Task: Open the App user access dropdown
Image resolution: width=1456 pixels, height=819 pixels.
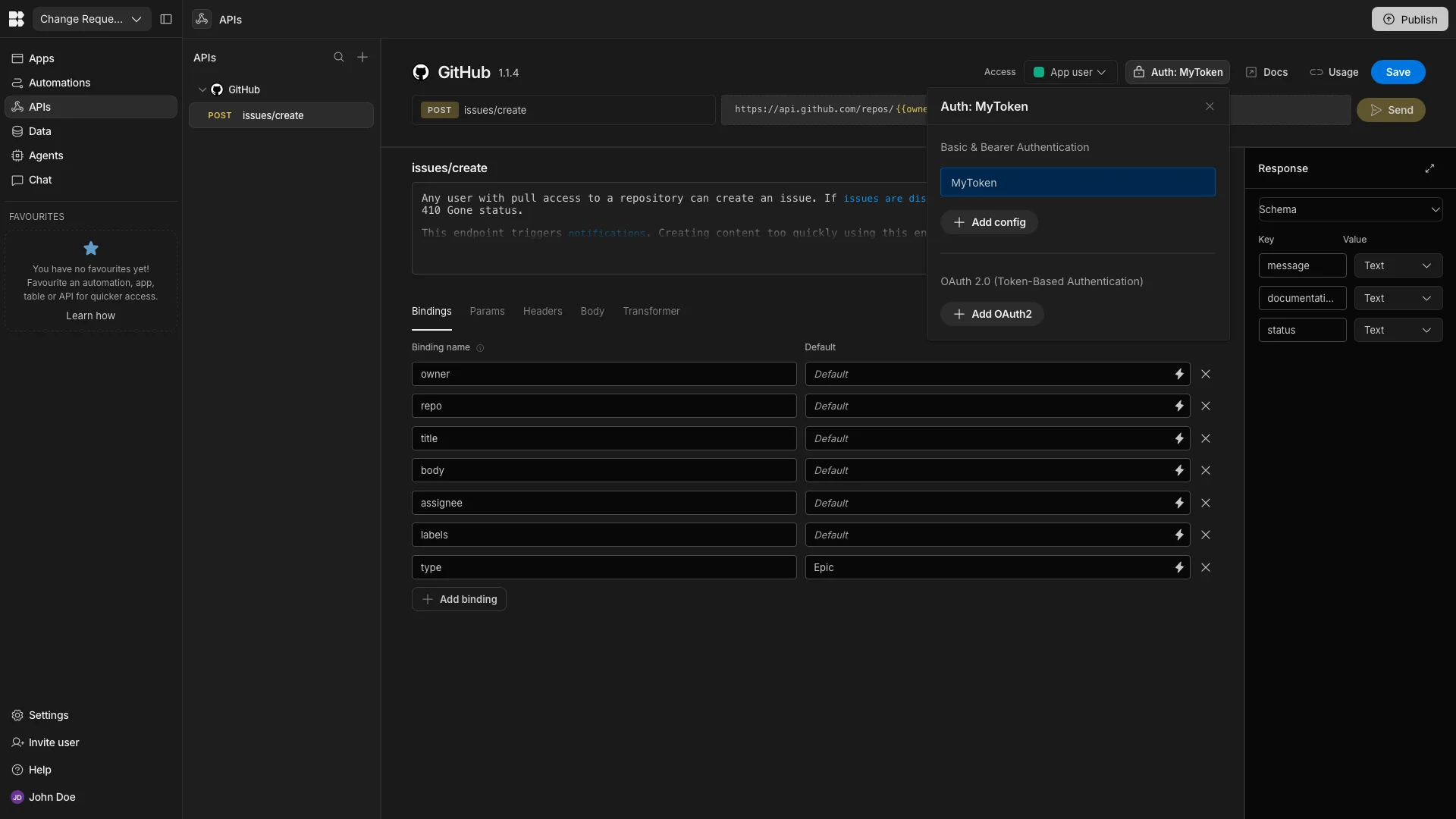Action: [x=1070, y=72]
